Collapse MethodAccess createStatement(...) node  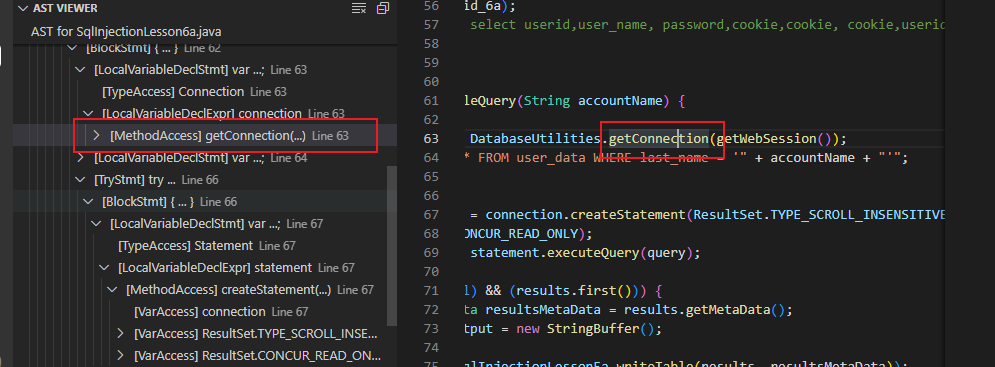coord(113,290)
